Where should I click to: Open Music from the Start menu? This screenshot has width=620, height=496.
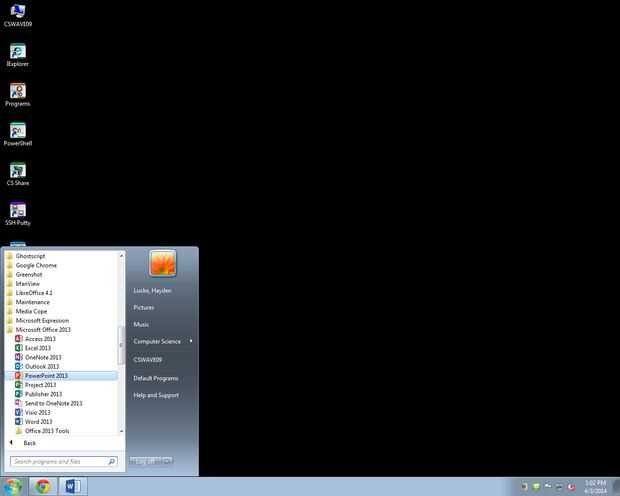(x=141, y=324)
